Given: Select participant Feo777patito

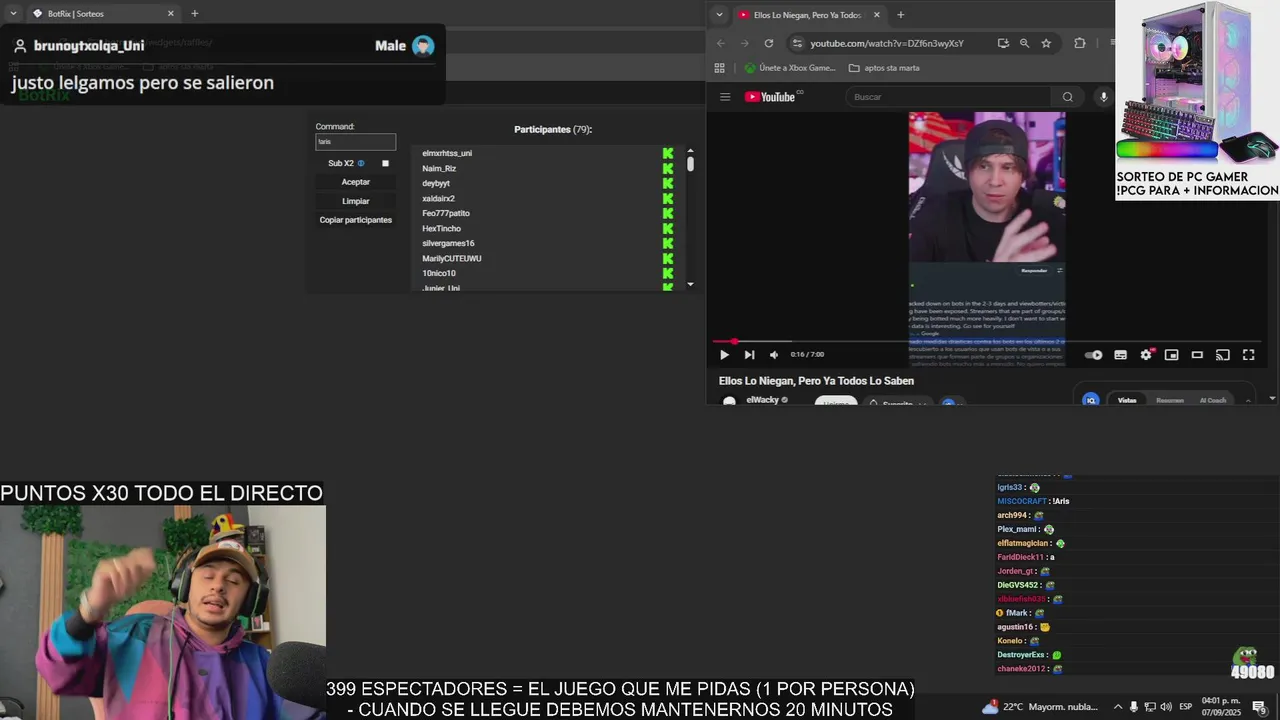Looking at the screenshot, I should (446, 213).
